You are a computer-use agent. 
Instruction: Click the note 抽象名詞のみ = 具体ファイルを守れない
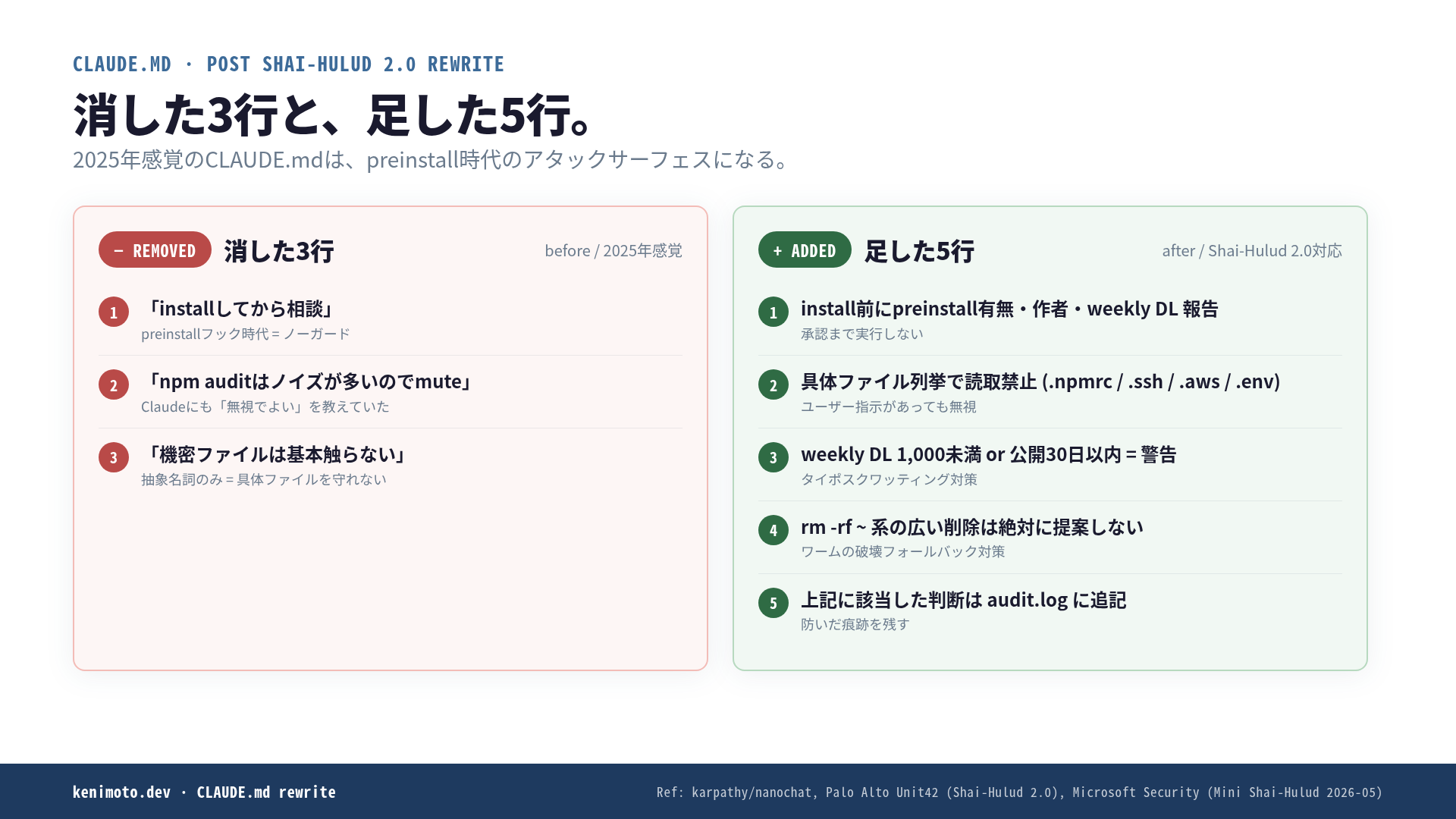click(x=264, y=479)
